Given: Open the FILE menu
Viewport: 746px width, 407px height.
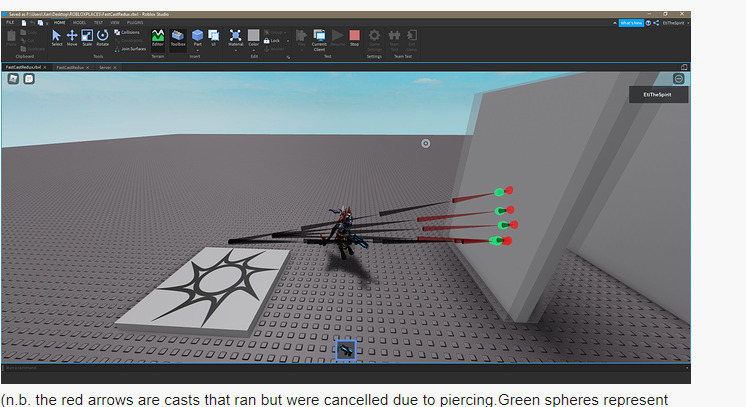Looking at the screenshot, I should point(10,22).
